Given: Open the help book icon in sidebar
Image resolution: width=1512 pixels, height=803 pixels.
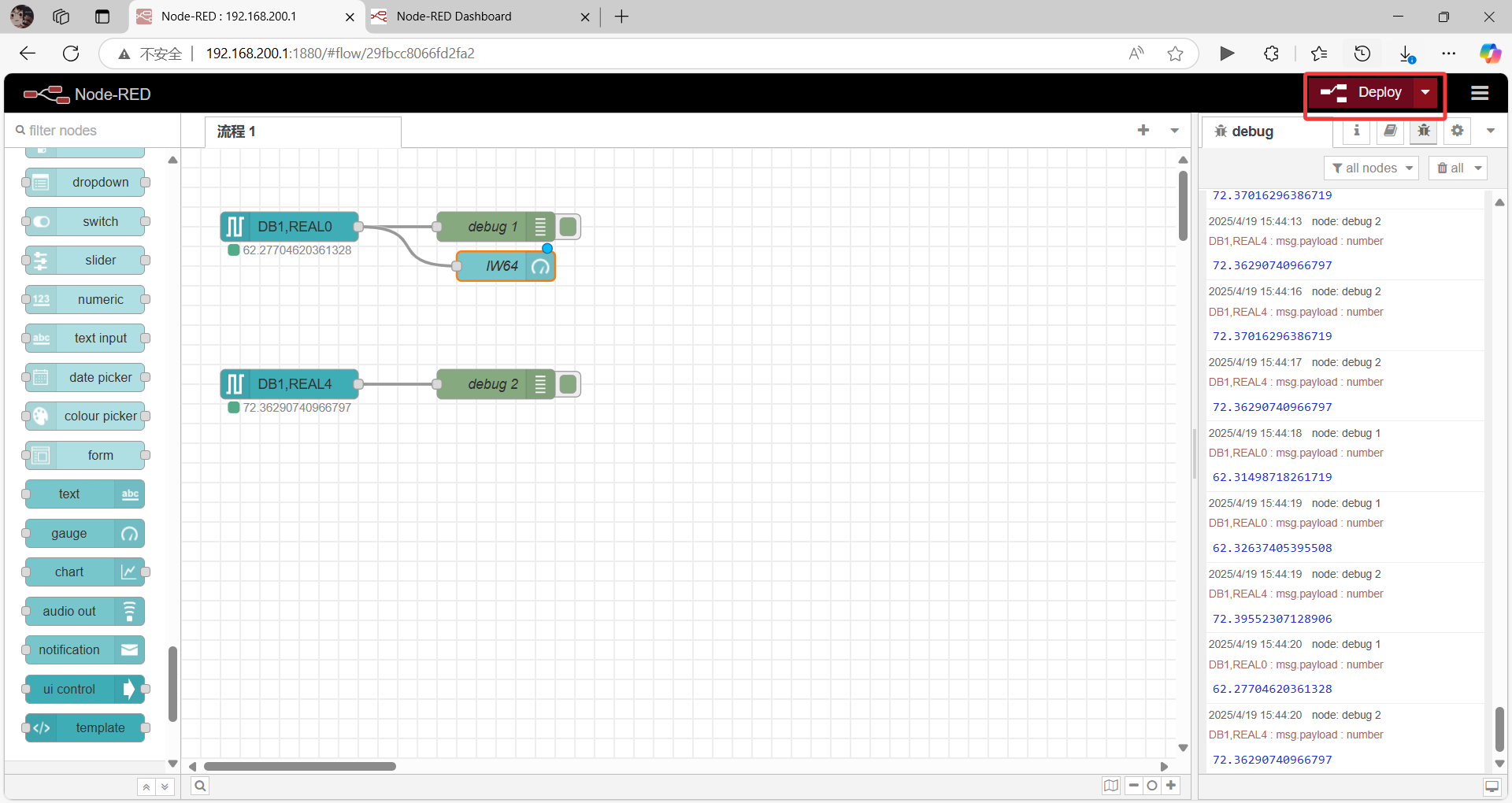Looking at the screenshot, I should pos(1389,131).
